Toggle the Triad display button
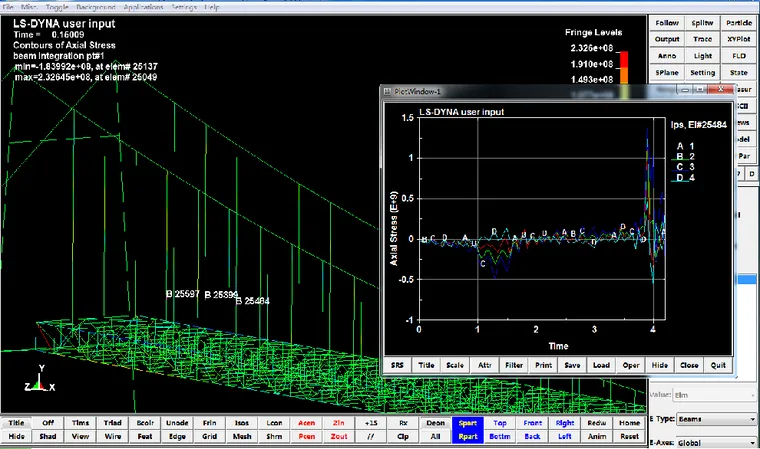 (x=112, y=423)
